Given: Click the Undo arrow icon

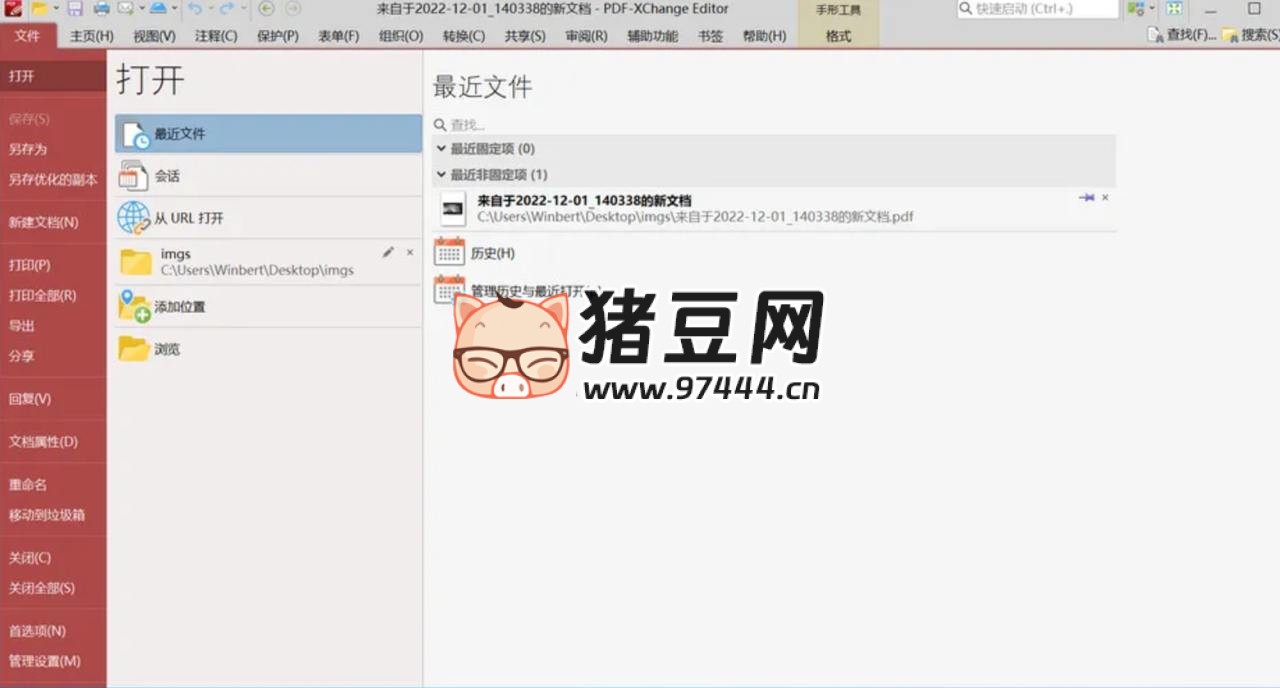Looking at the screenshot, I should tap(197, 9).
